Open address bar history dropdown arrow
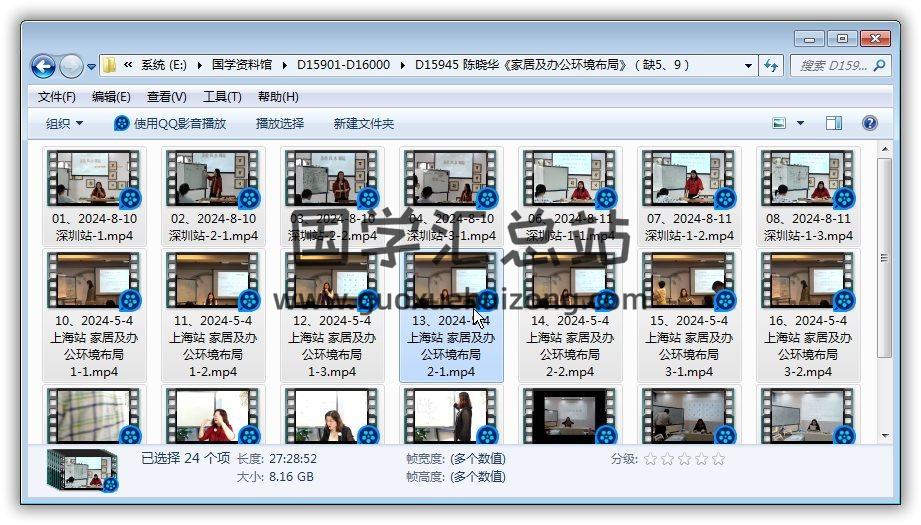The height and width of the screenshot is (525, 921). (x=749, y=66)
